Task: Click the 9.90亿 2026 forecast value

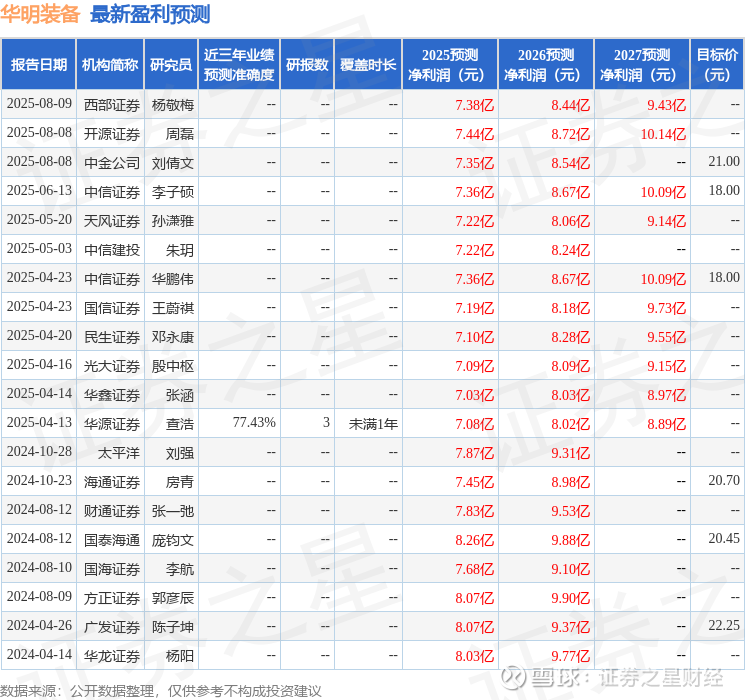Action: click(x=570, y=598)
